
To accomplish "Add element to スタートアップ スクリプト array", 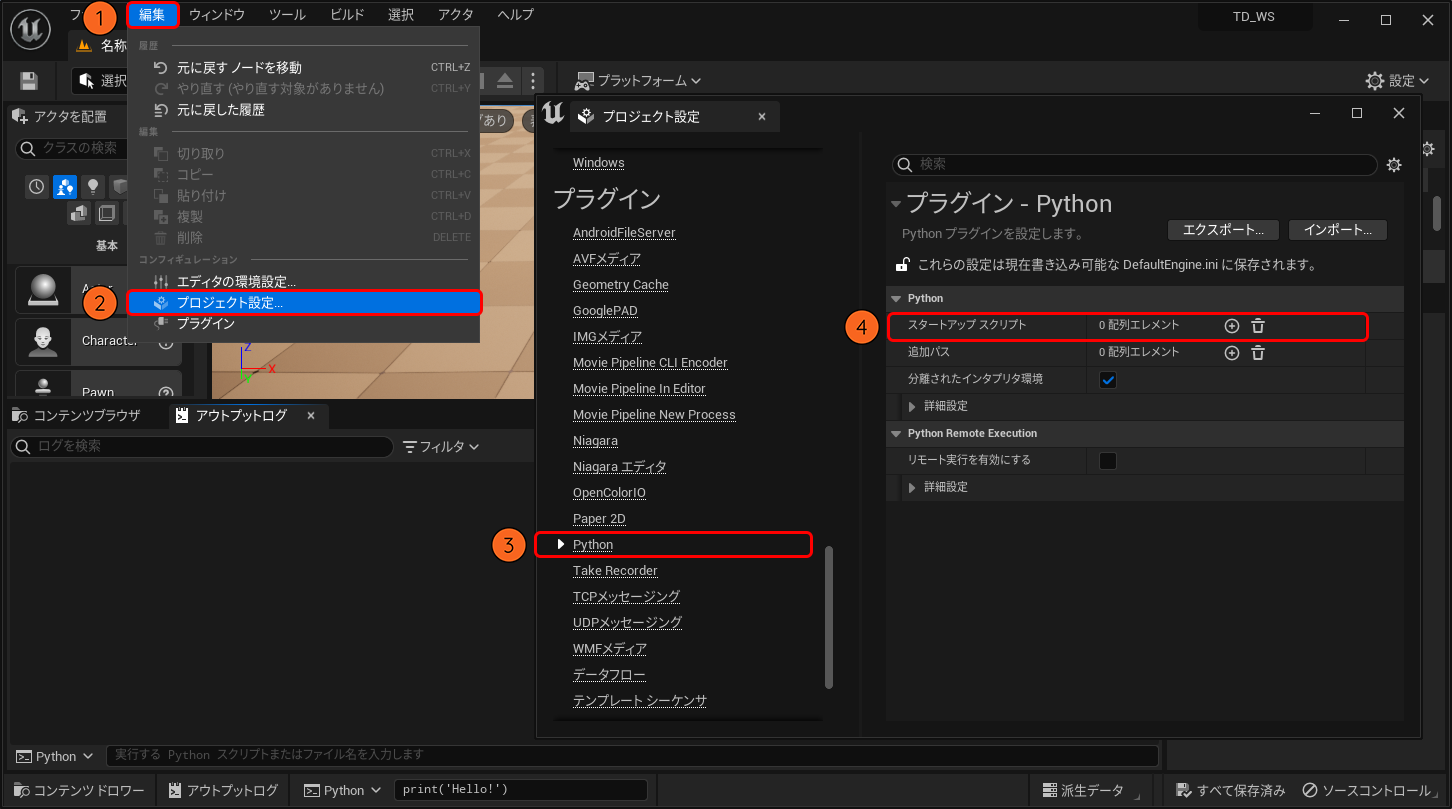I will pos(1232,326).
